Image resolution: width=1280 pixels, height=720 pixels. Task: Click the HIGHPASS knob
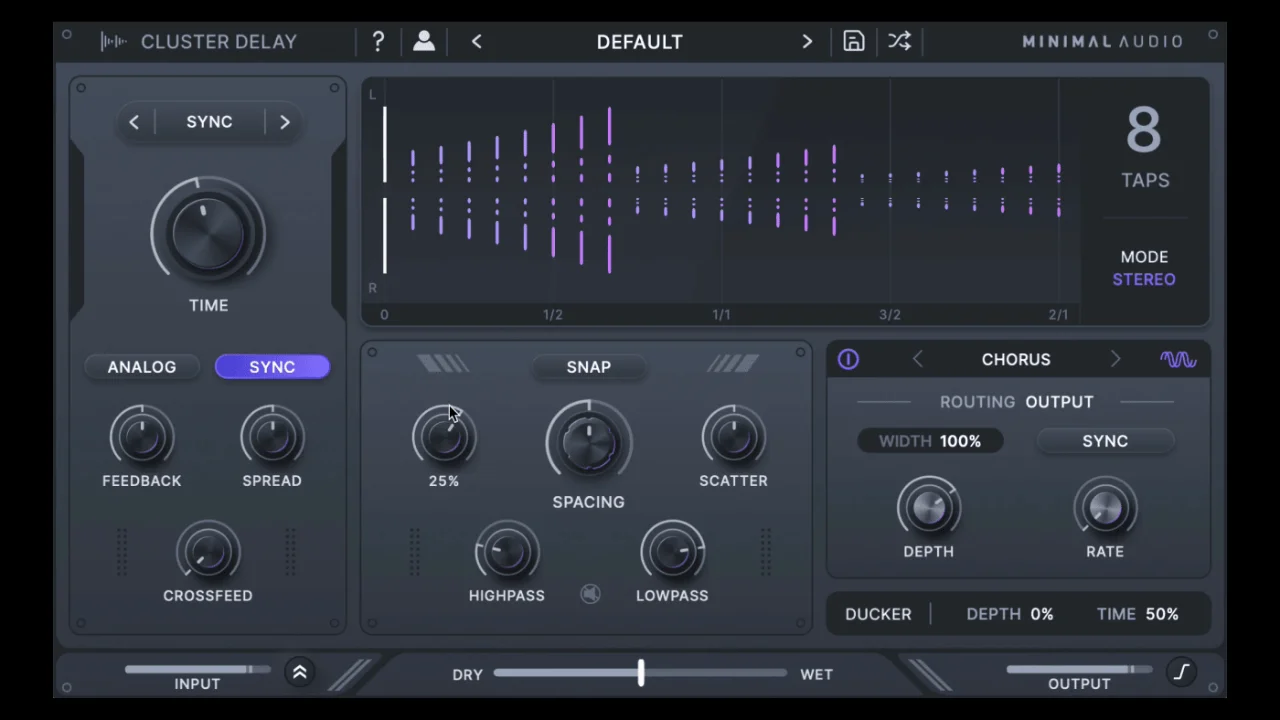click(x=507, y=552)
